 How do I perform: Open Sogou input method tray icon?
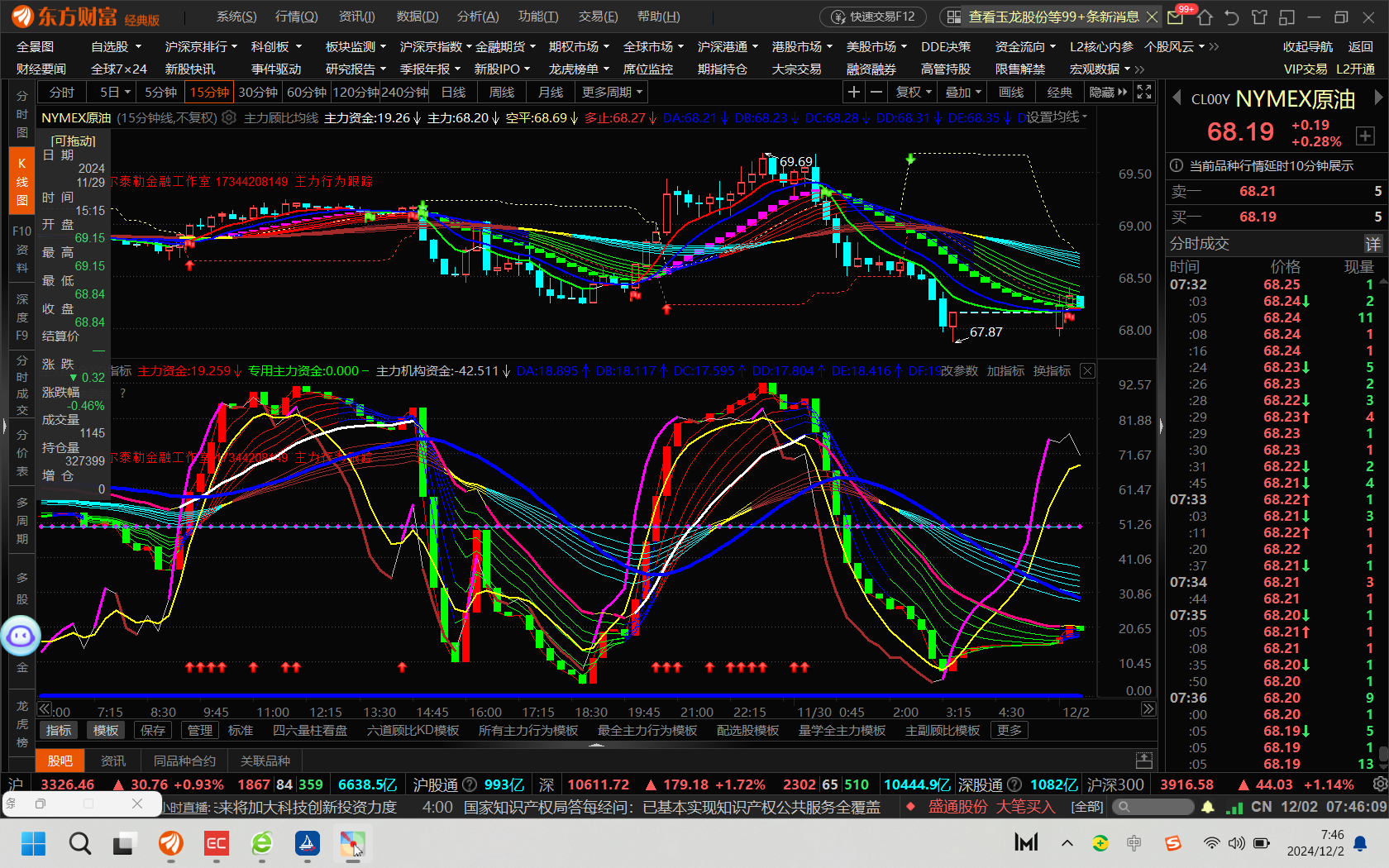1172,843
